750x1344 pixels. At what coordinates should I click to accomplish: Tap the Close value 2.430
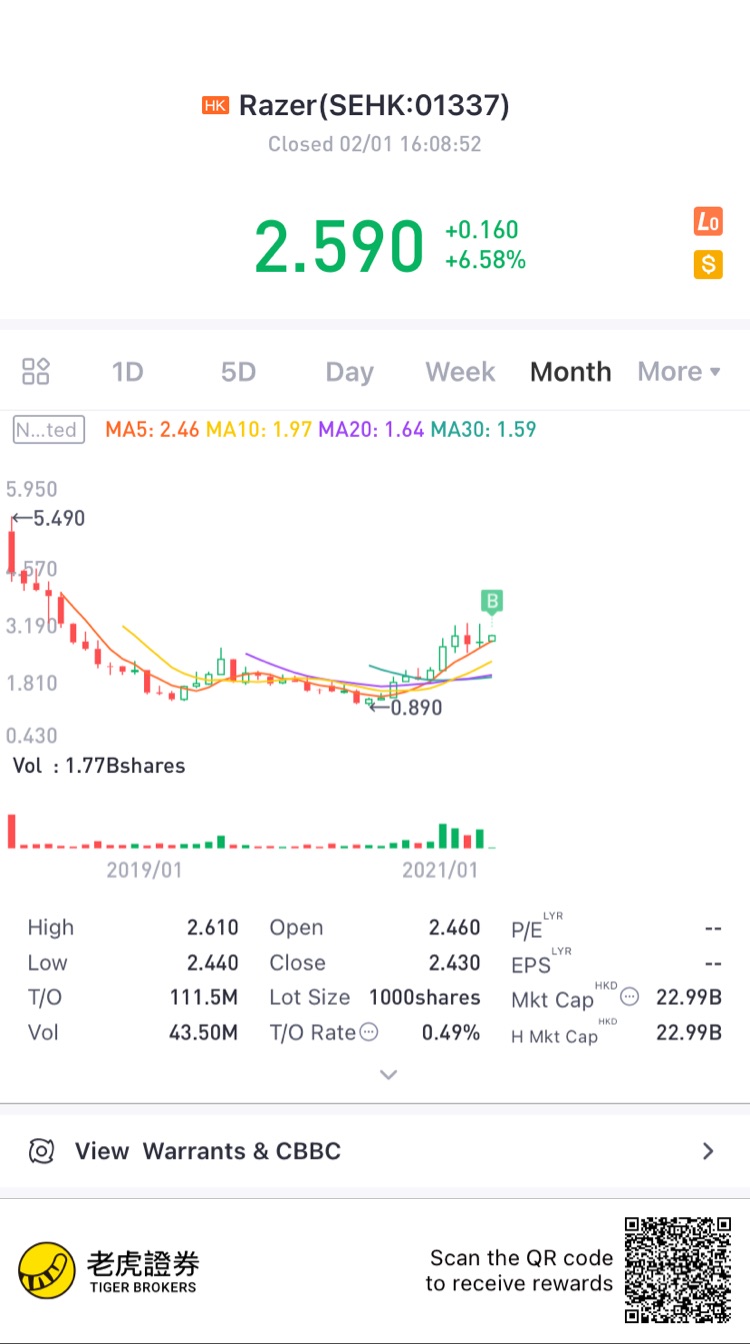coord(455,962)
